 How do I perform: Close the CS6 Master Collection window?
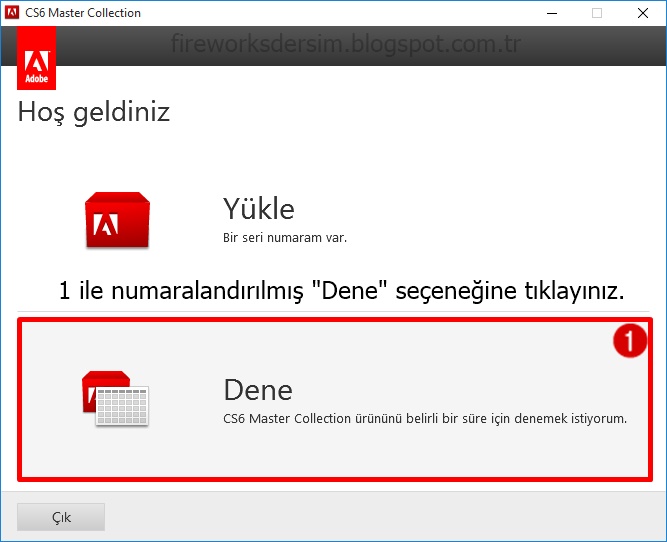(x=643, y=13)
